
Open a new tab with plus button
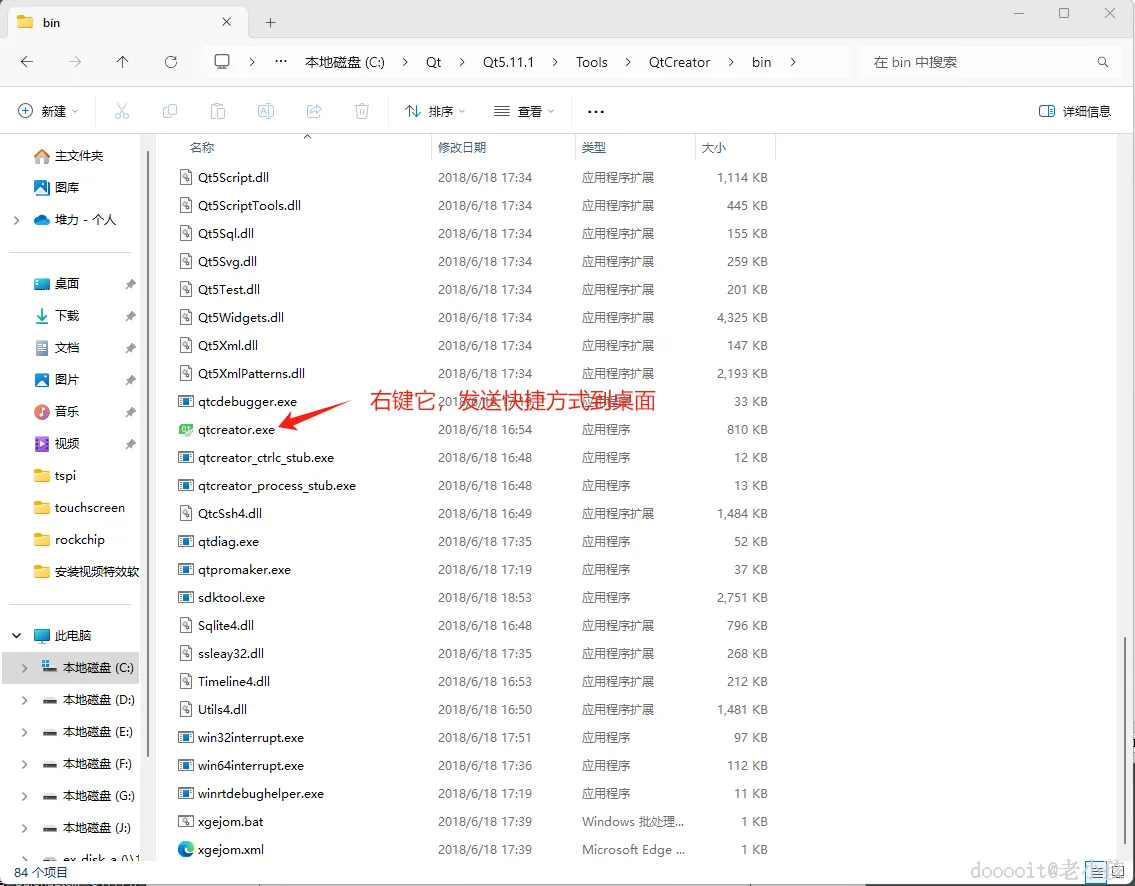point(271,22)
